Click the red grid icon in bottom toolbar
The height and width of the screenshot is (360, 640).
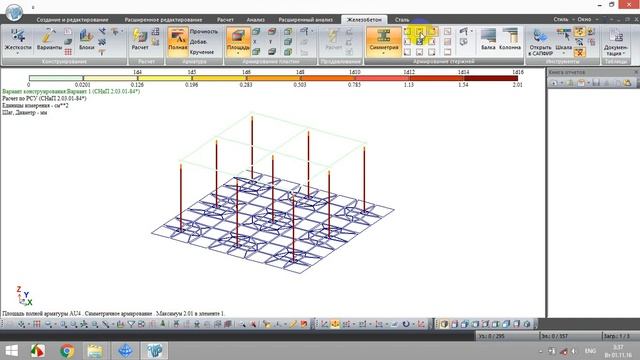coord(37,324)
